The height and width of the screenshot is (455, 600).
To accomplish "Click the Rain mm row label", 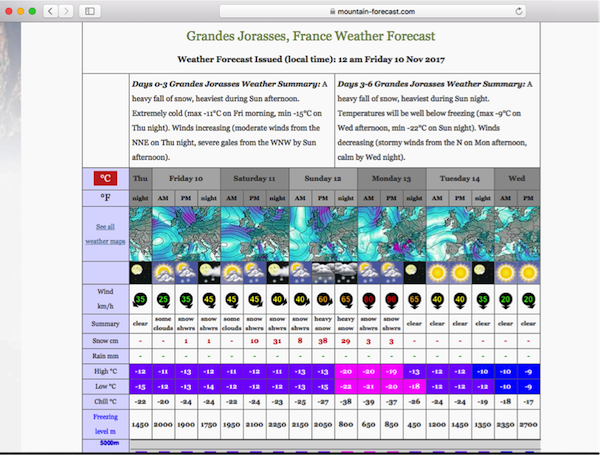I will (x=105, y=356).
